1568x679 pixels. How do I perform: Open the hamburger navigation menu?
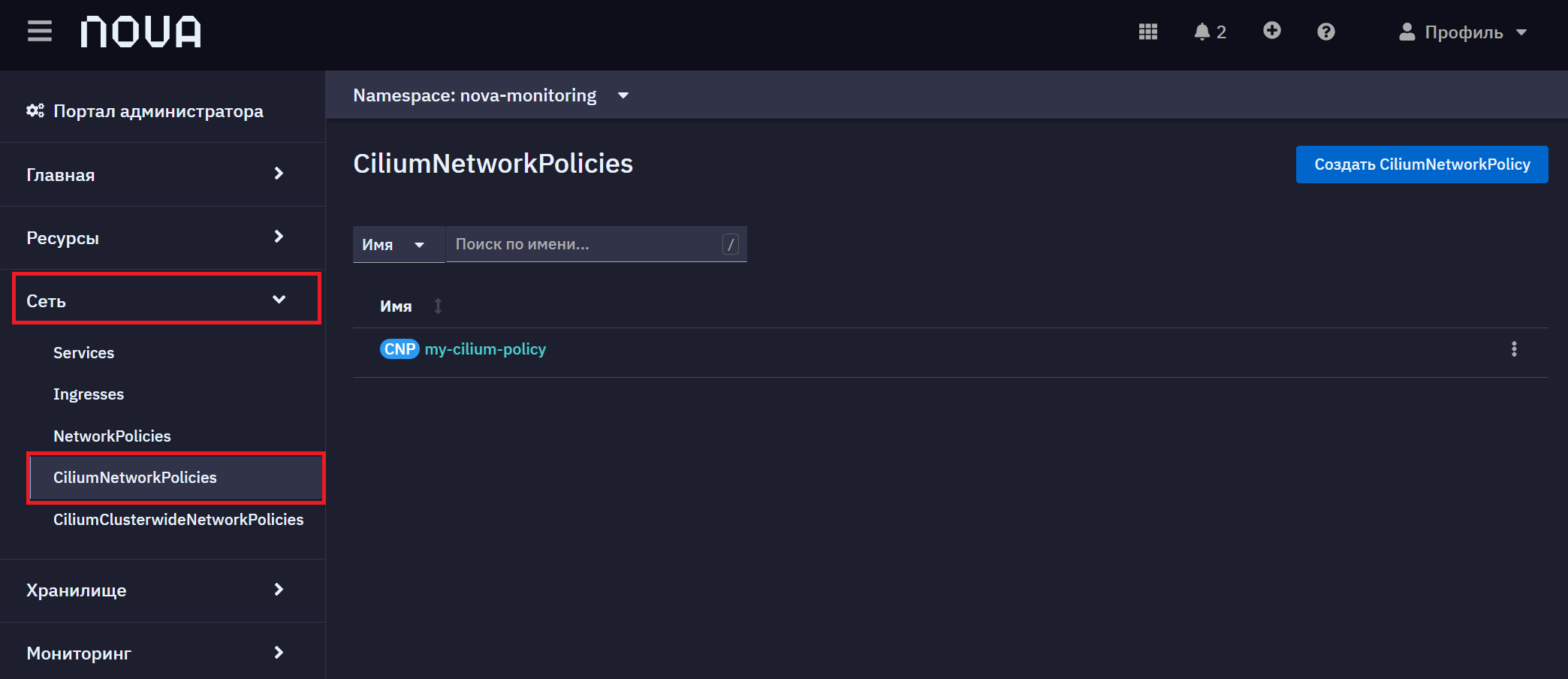40,32
